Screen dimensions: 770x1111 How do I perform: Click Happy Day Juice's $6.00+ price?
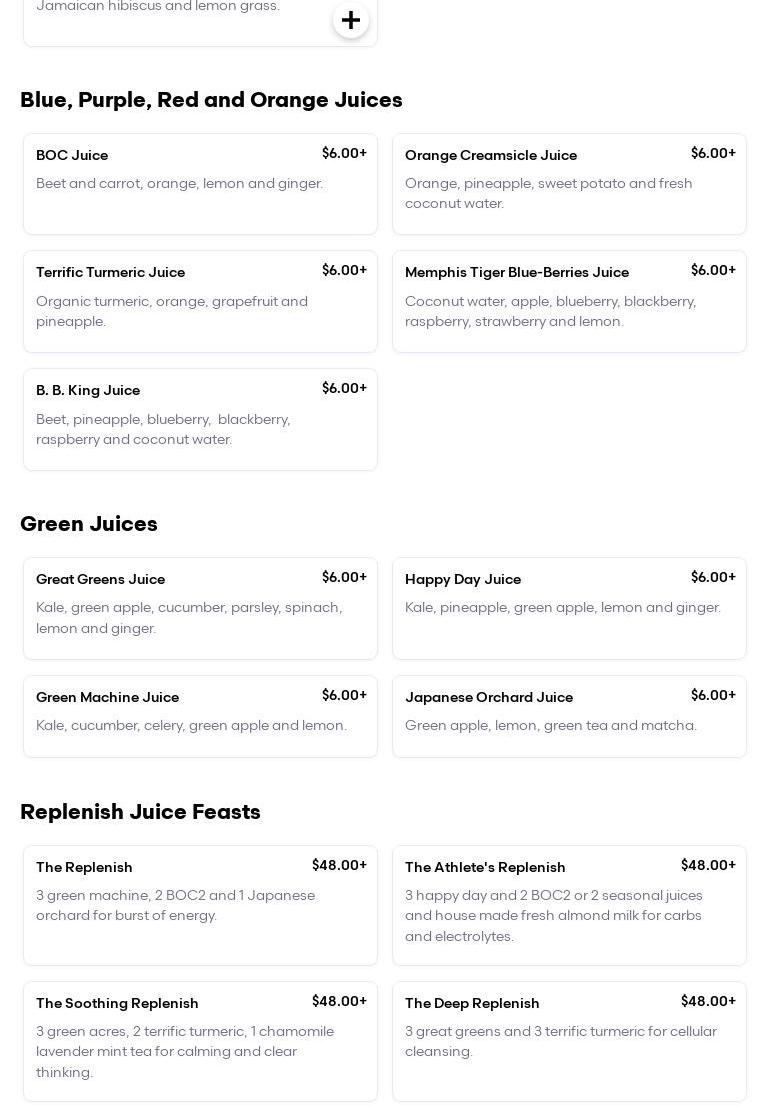713,577
